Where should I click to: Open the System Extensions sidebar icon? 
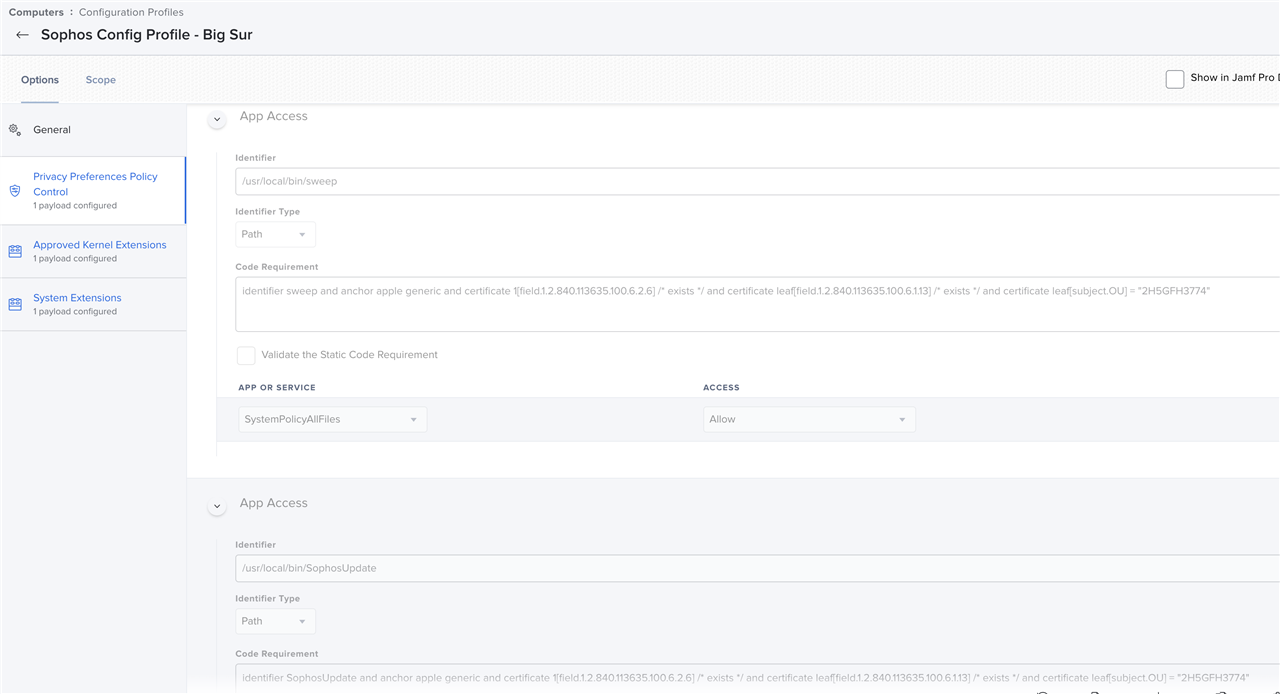click(x=15, y=304)
